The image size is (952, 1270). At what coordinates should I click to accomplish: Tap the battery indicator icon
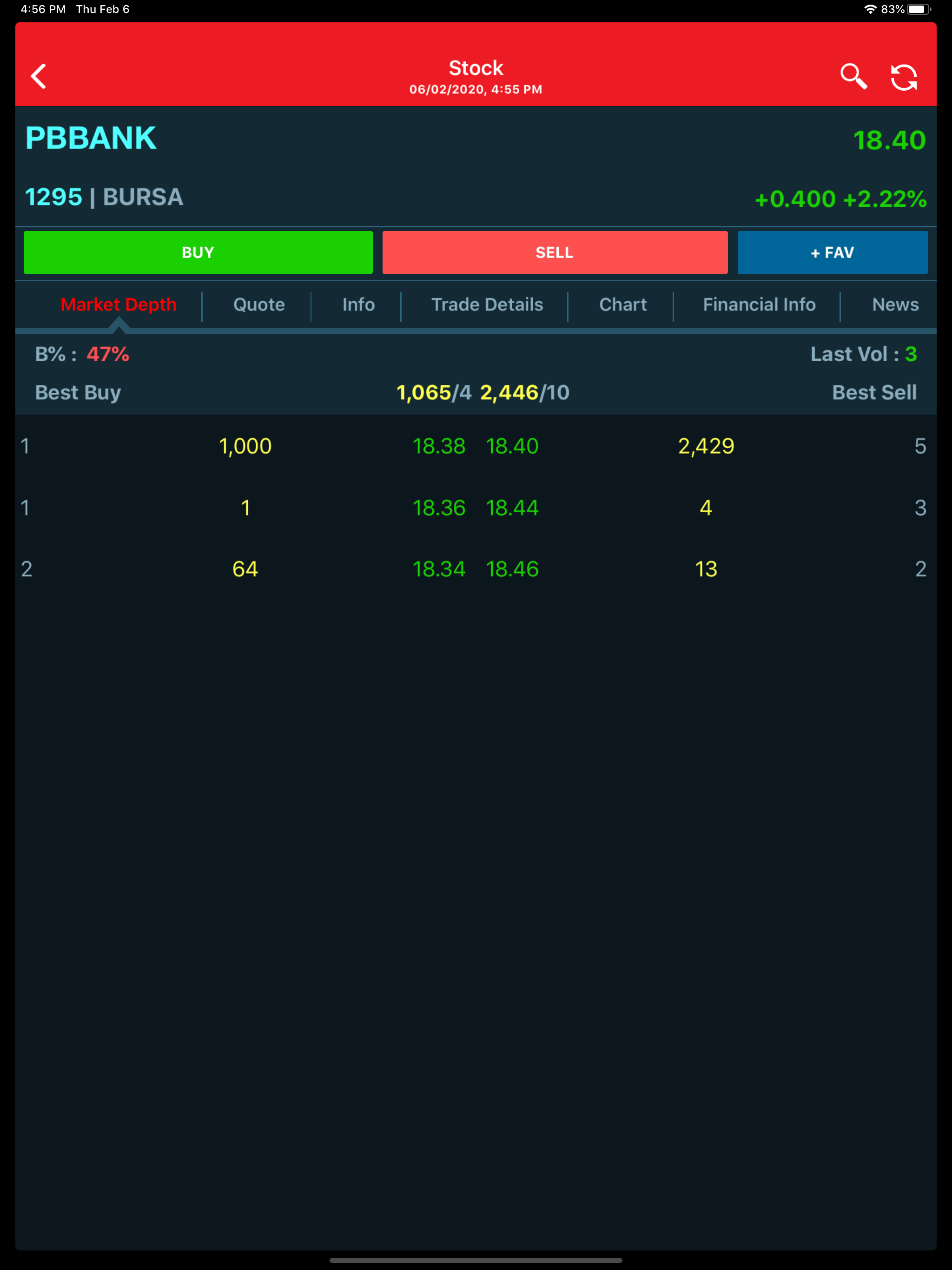(x=919, y=9)
